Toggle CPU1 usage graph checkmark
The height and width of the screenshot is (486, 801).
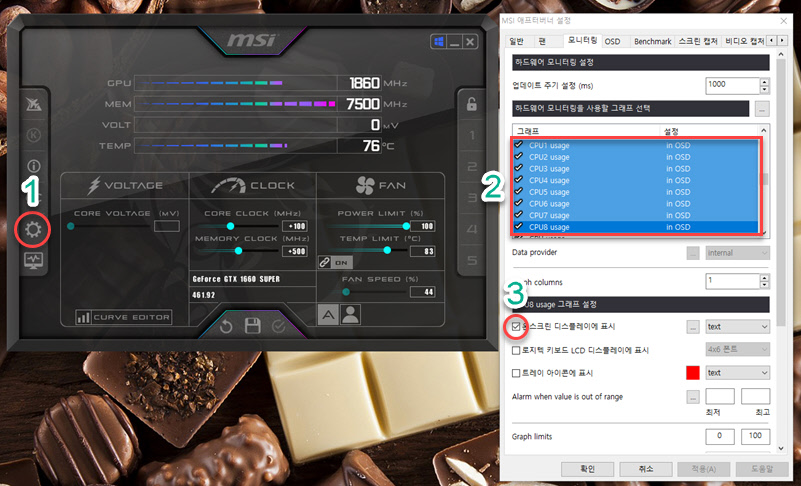click(x=519, y=145)
